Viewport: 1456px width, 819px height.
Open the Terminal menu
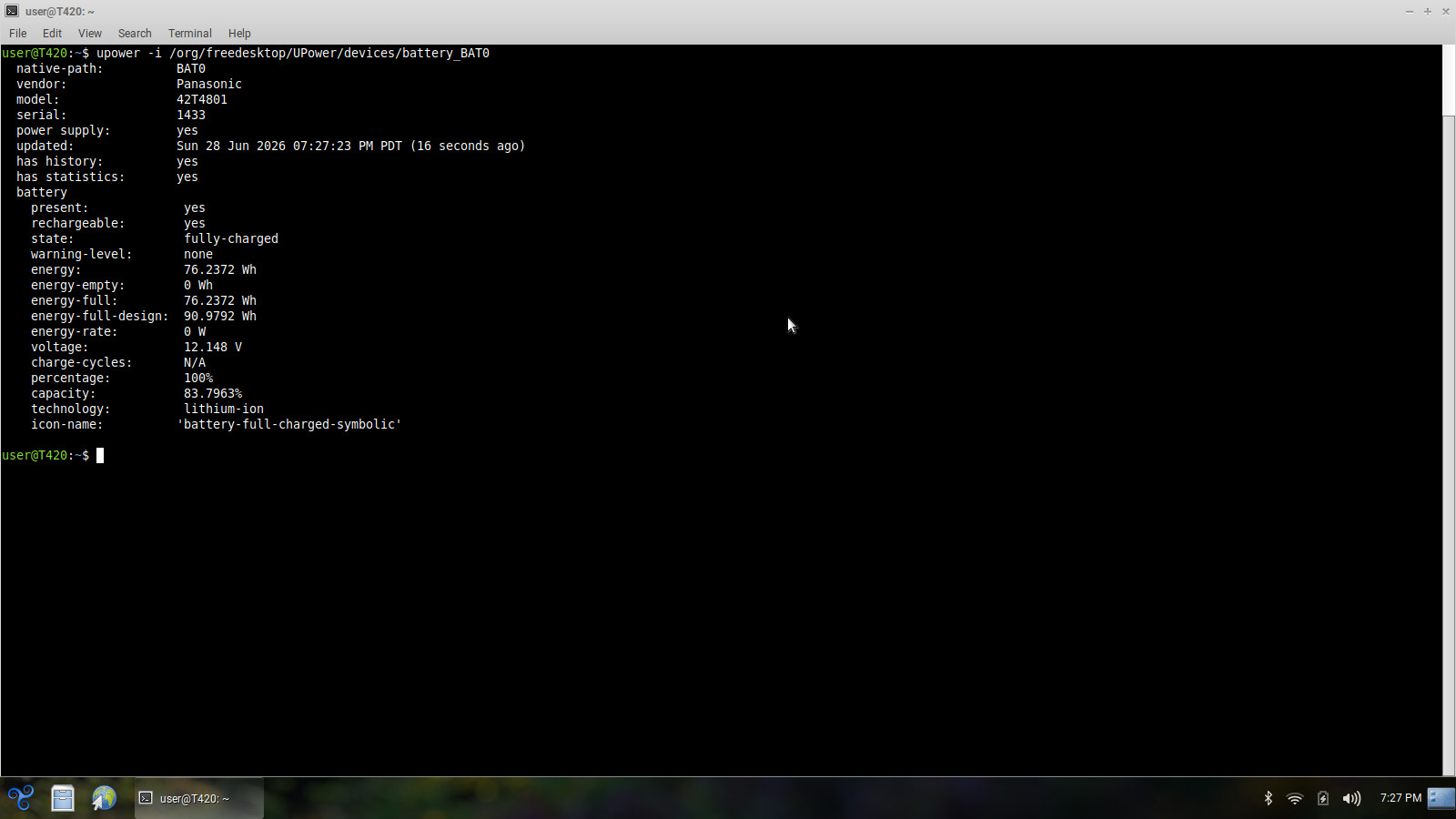(x=189, y=33)
